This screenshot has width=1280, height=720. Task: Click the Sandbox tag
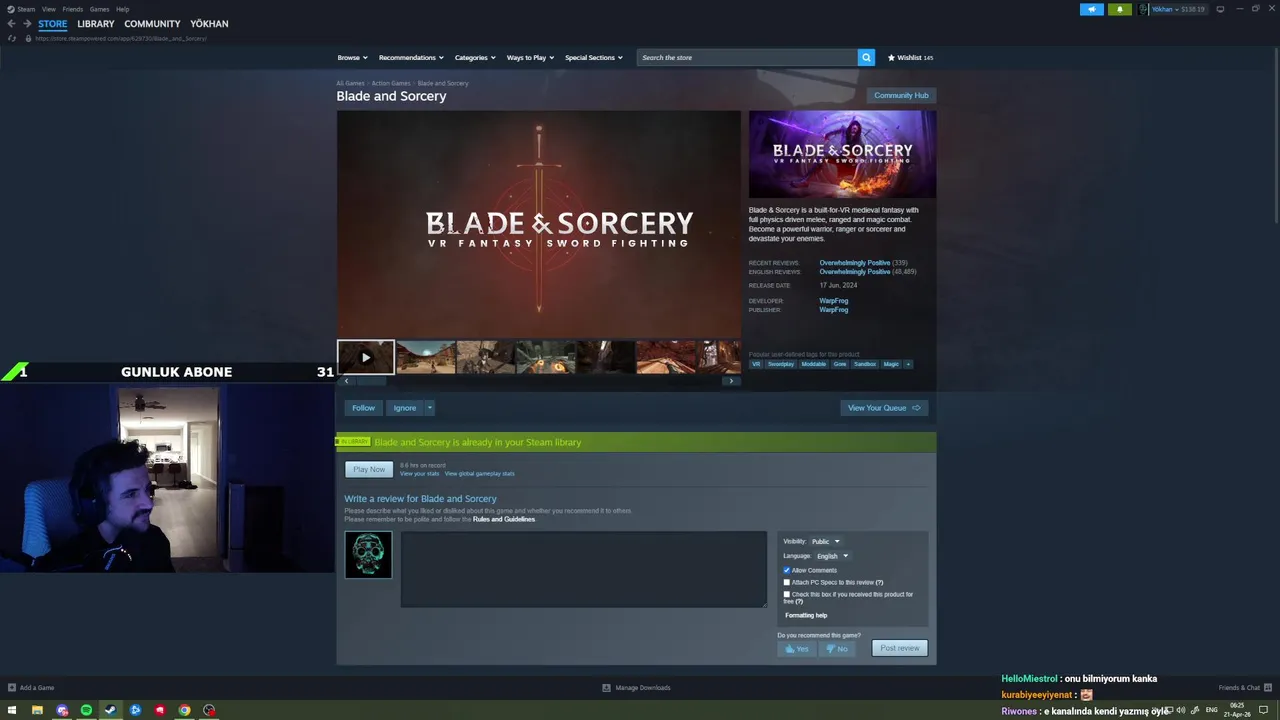(x=865, y=364)
